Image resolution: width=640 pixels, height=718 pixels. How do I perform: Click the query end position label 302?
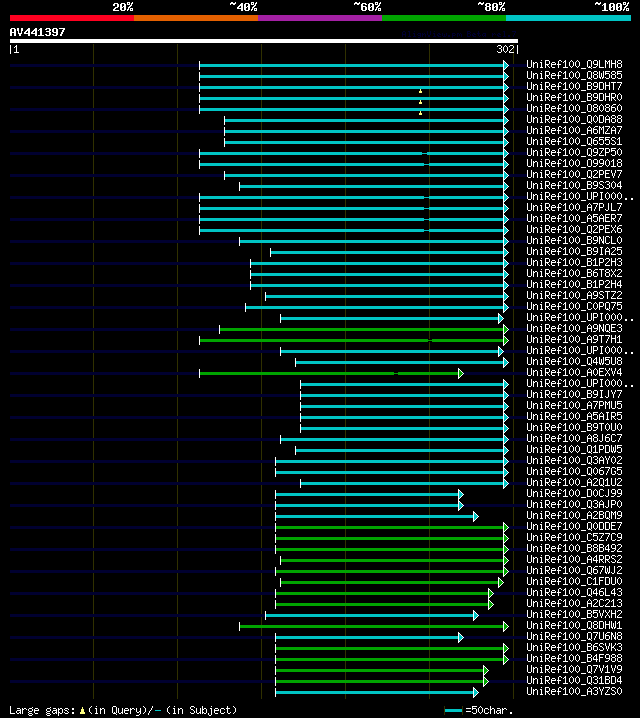[x=505, y=49]
